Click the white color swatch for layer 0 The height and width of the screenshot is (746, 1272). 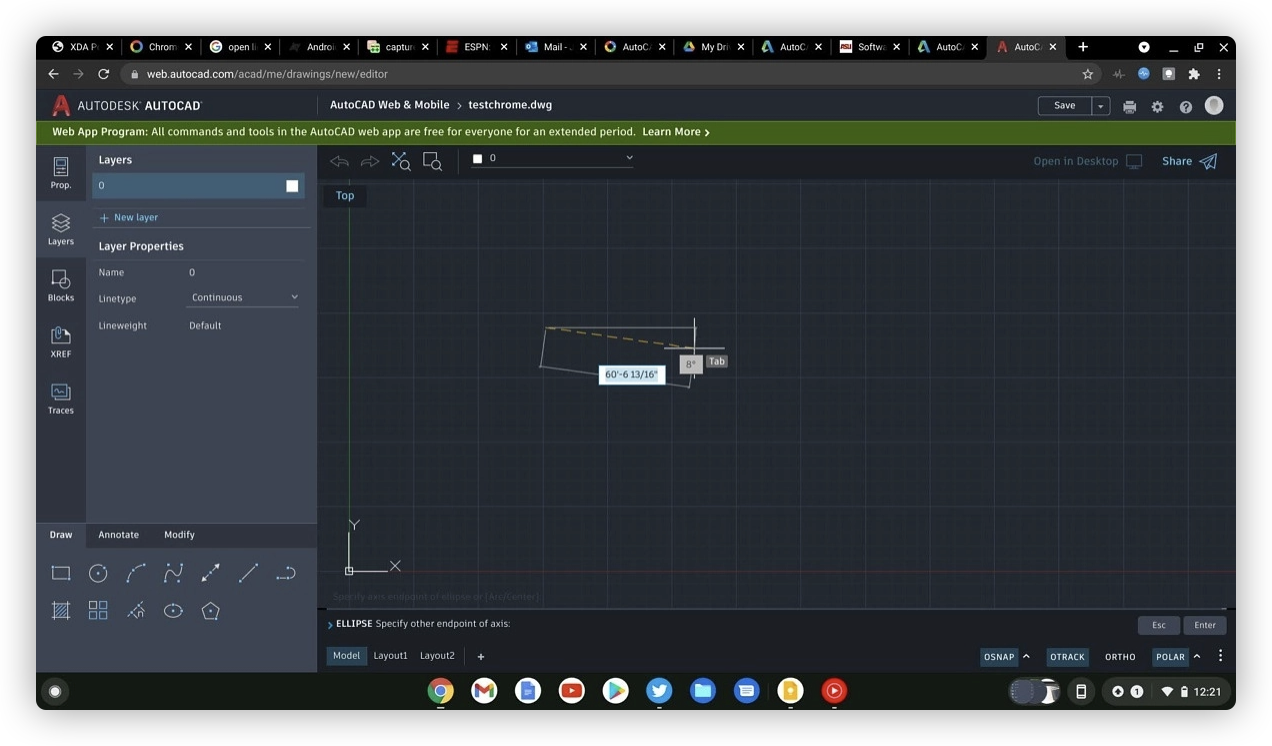coord(291,185)
